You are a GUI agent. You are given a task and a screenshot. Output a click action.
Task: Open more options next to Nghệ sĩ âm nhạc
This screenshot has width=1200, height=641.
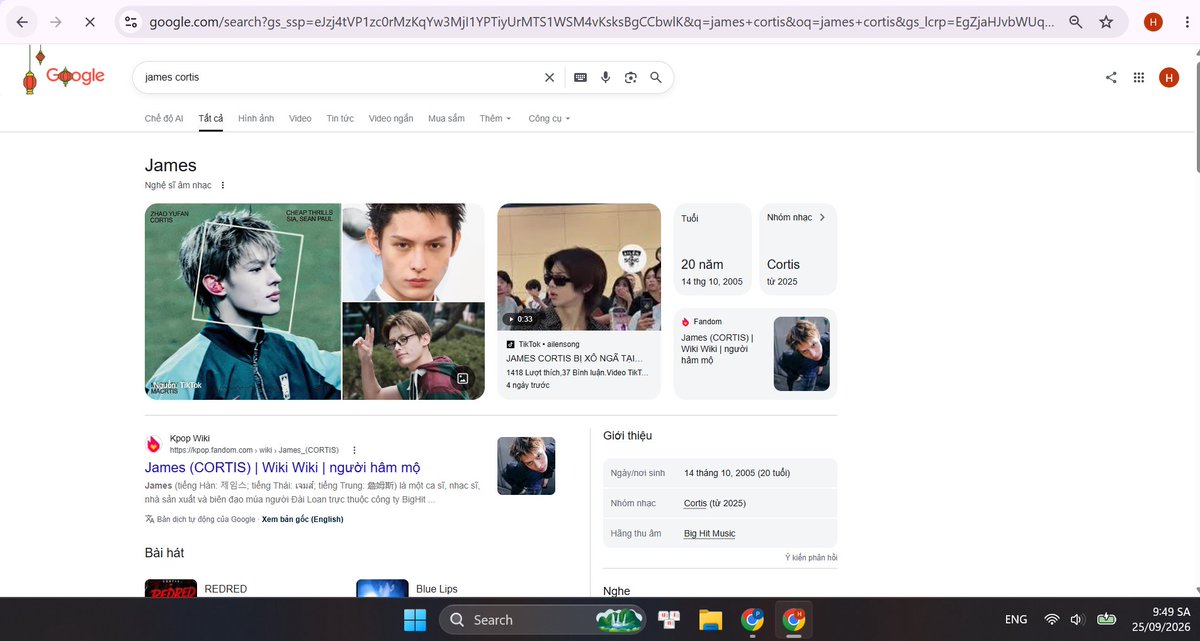click(x=223, y=185)
